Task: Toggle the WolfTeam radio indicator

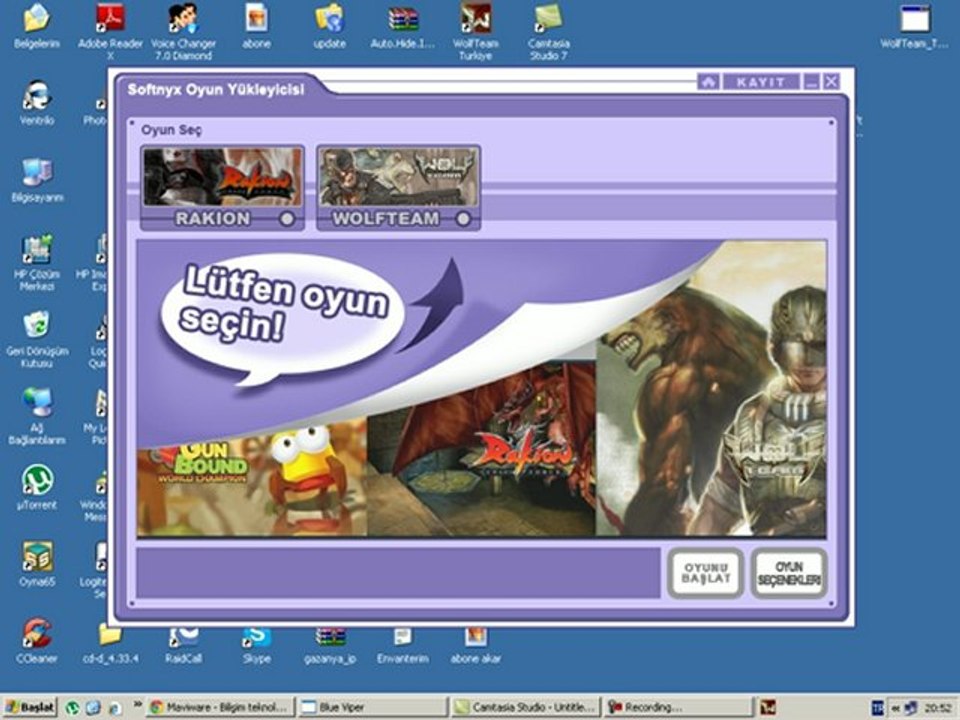Action: [x=463, y=219]
